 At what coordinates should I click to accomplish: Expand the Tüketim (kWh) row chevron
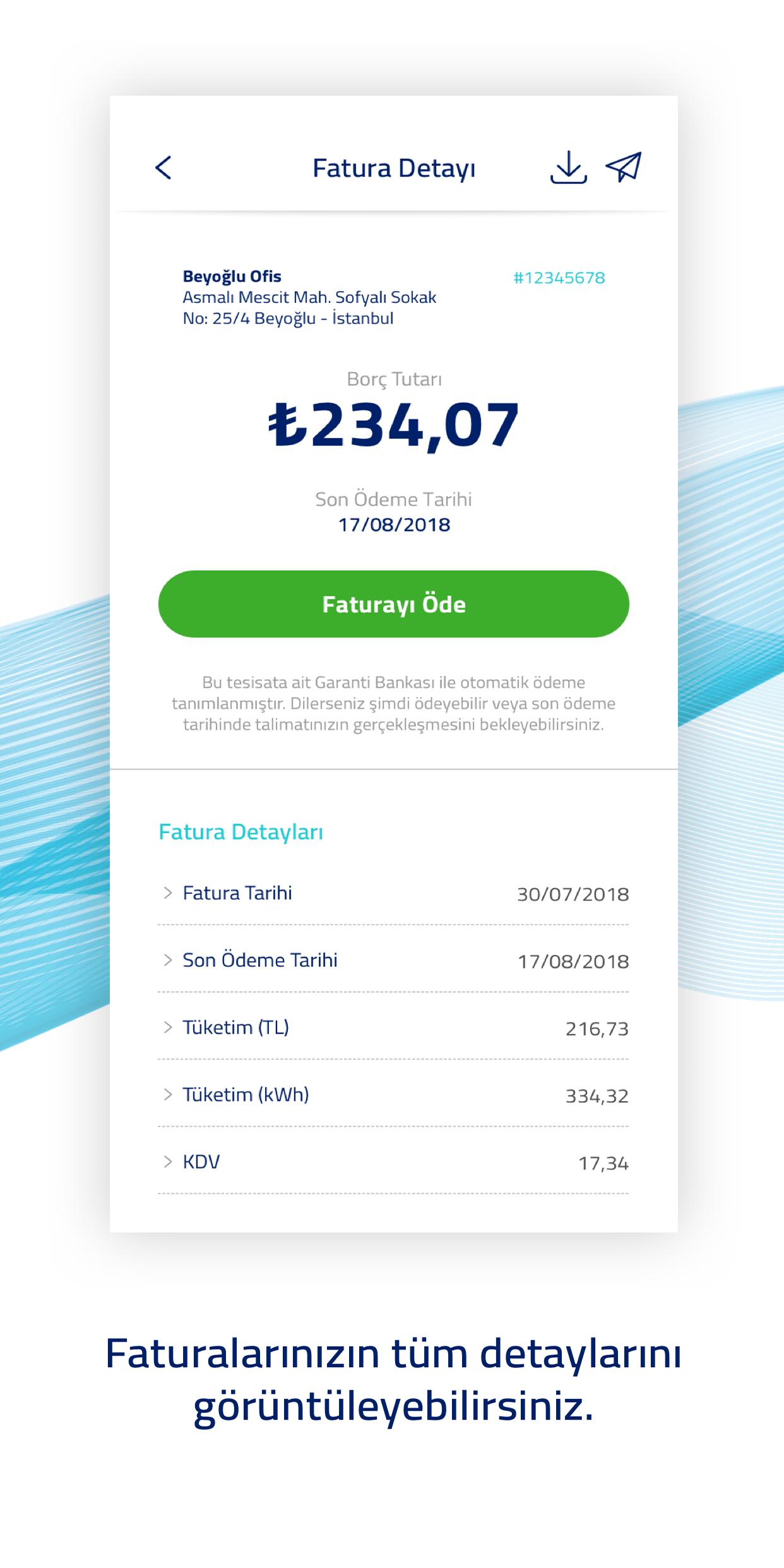pos(168,1095)
